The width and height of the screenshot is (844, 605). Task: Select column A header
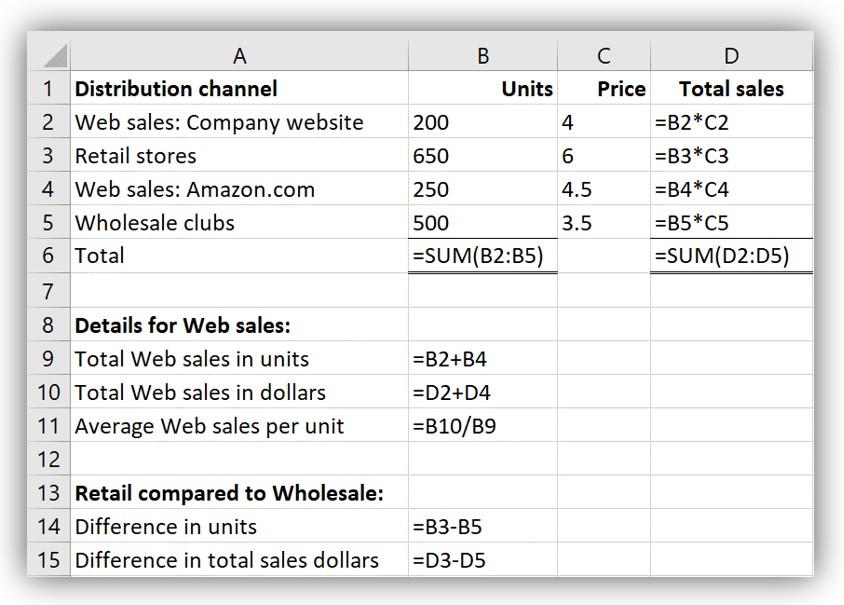click(x=239, y=56)
